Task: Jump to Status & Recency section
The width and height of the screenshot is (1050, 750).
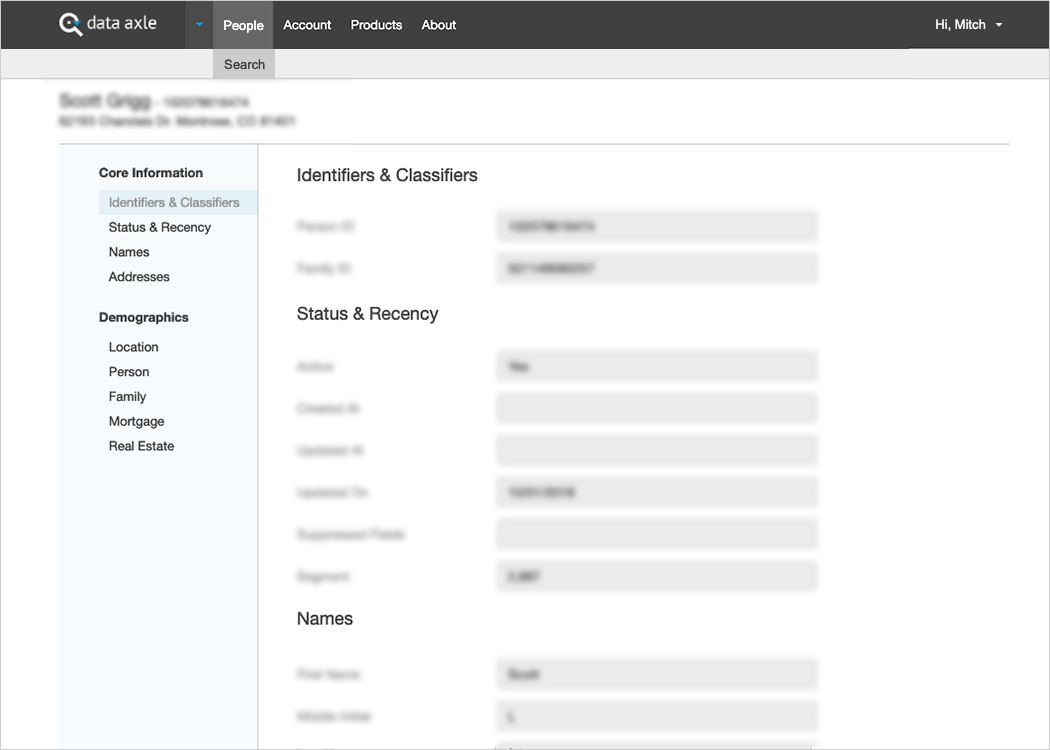Action: [160, 227]
